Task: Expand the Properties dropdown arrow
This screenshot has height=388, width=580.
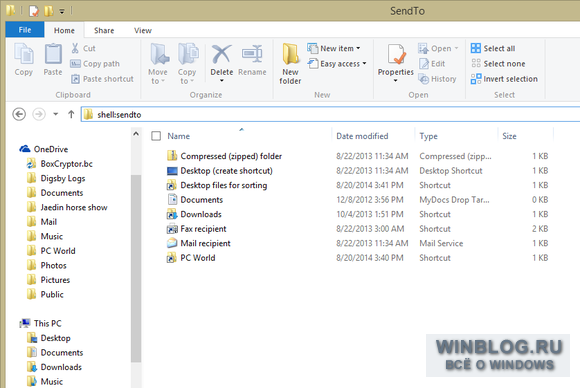Action: coord(396,81)
